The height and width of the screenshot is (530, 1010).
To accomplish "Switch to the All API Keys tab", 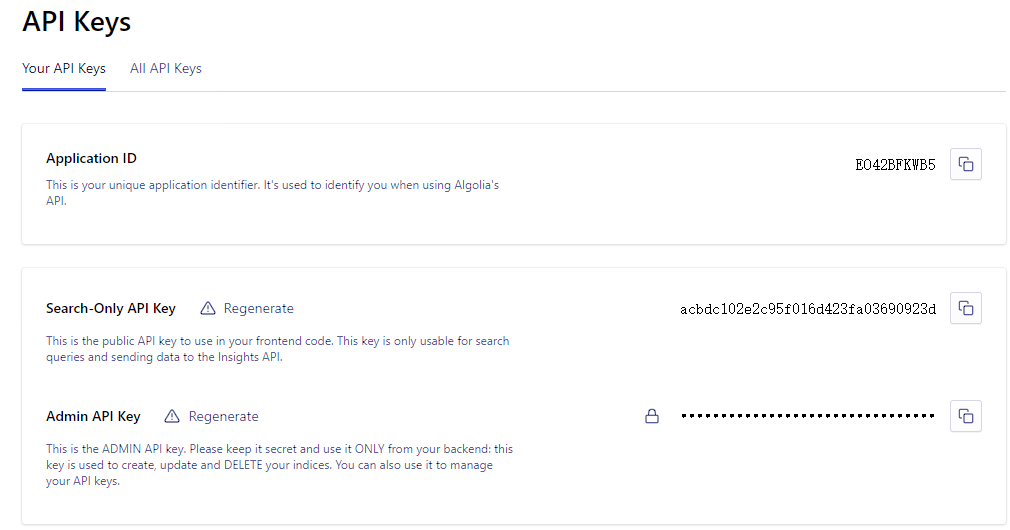I will (x=166, y=69).
